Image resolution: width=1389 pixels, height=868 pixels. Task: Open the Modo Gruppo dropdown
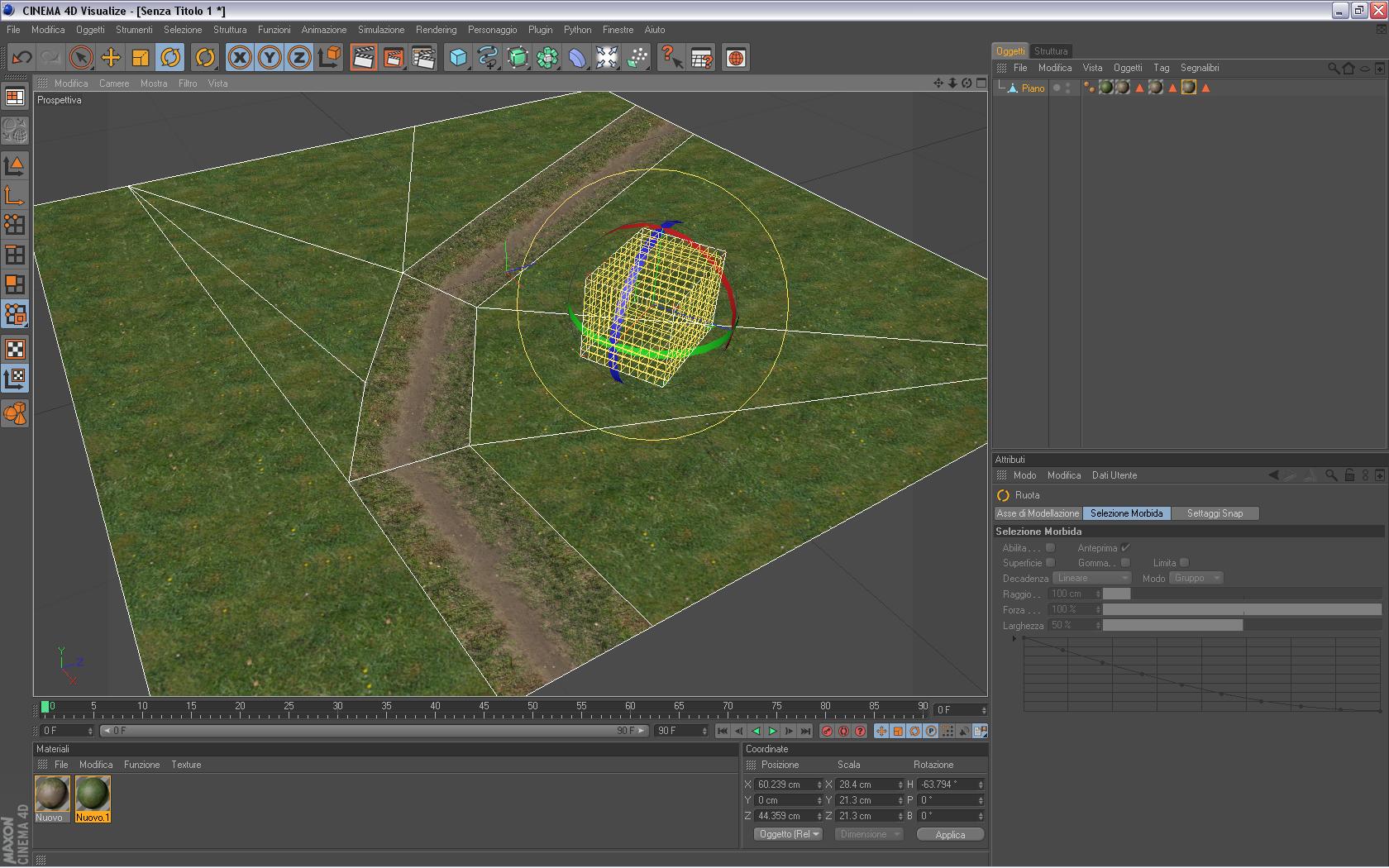point(1196,579)
